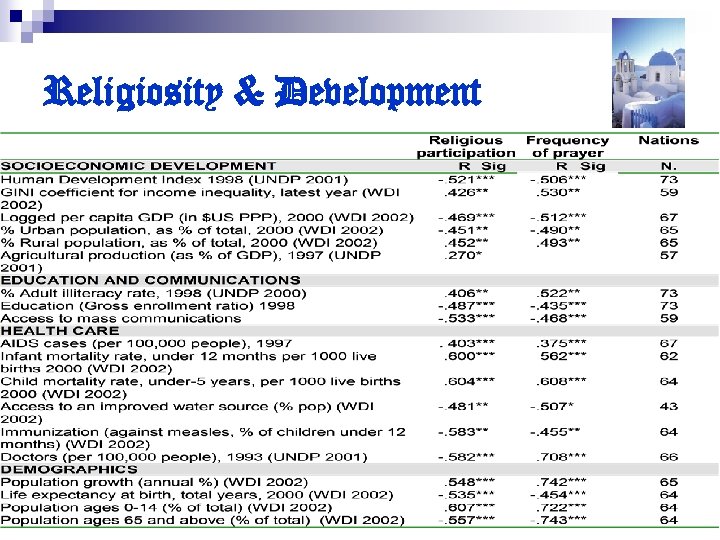Viewport: 720px width, 540px height.
Task: Select the 'Life expectancy at birth' row label
Action: pyautogui.click(x=197, y=495)
